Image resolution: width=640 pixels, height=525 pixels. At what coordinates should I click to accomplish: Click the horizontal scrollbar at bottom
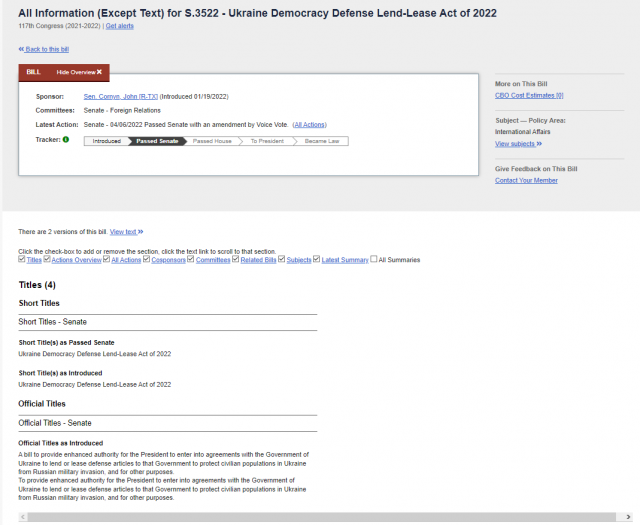click(320, 517)
